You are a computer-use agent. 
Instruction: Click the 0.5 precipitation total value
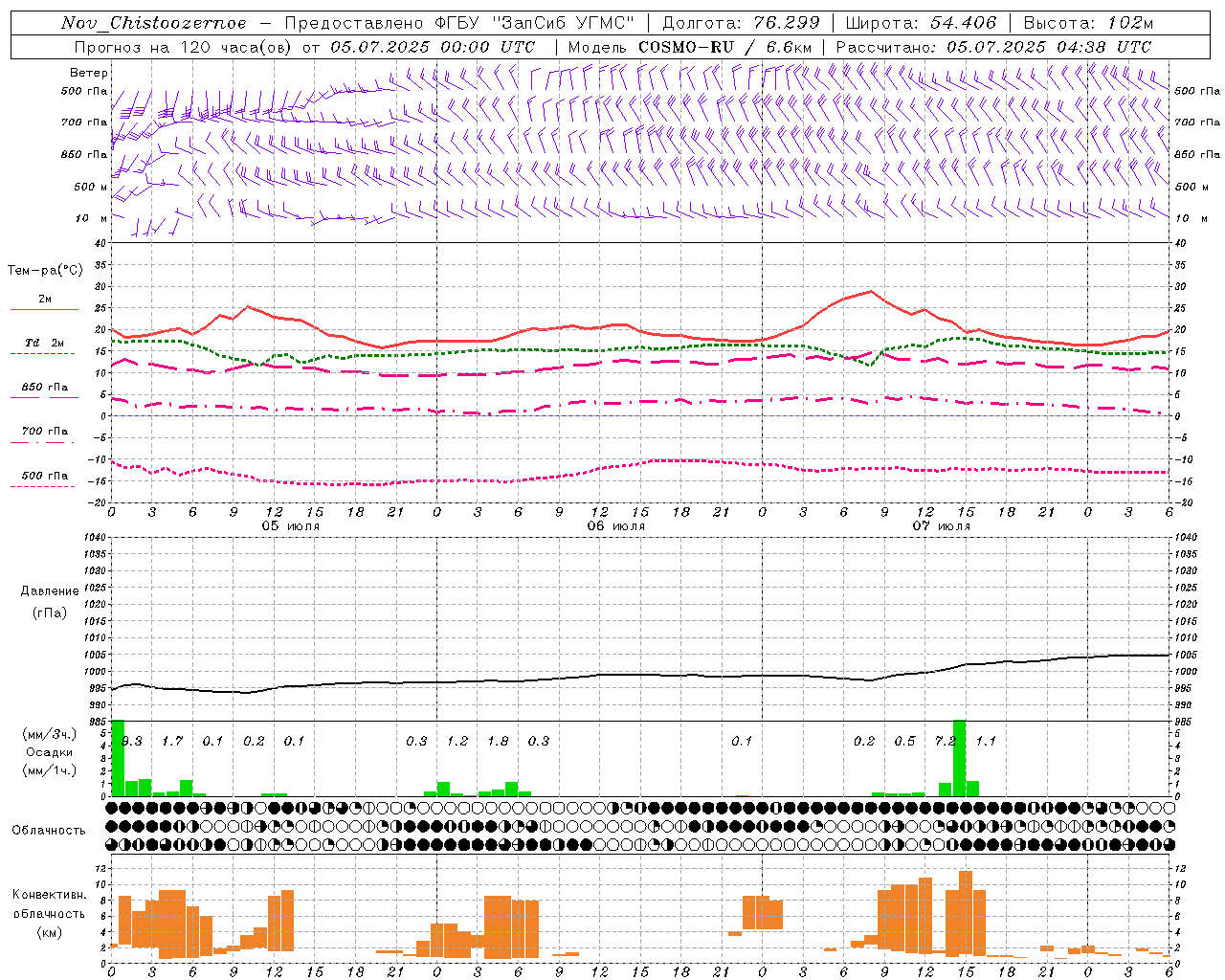(x=904, y=741)
